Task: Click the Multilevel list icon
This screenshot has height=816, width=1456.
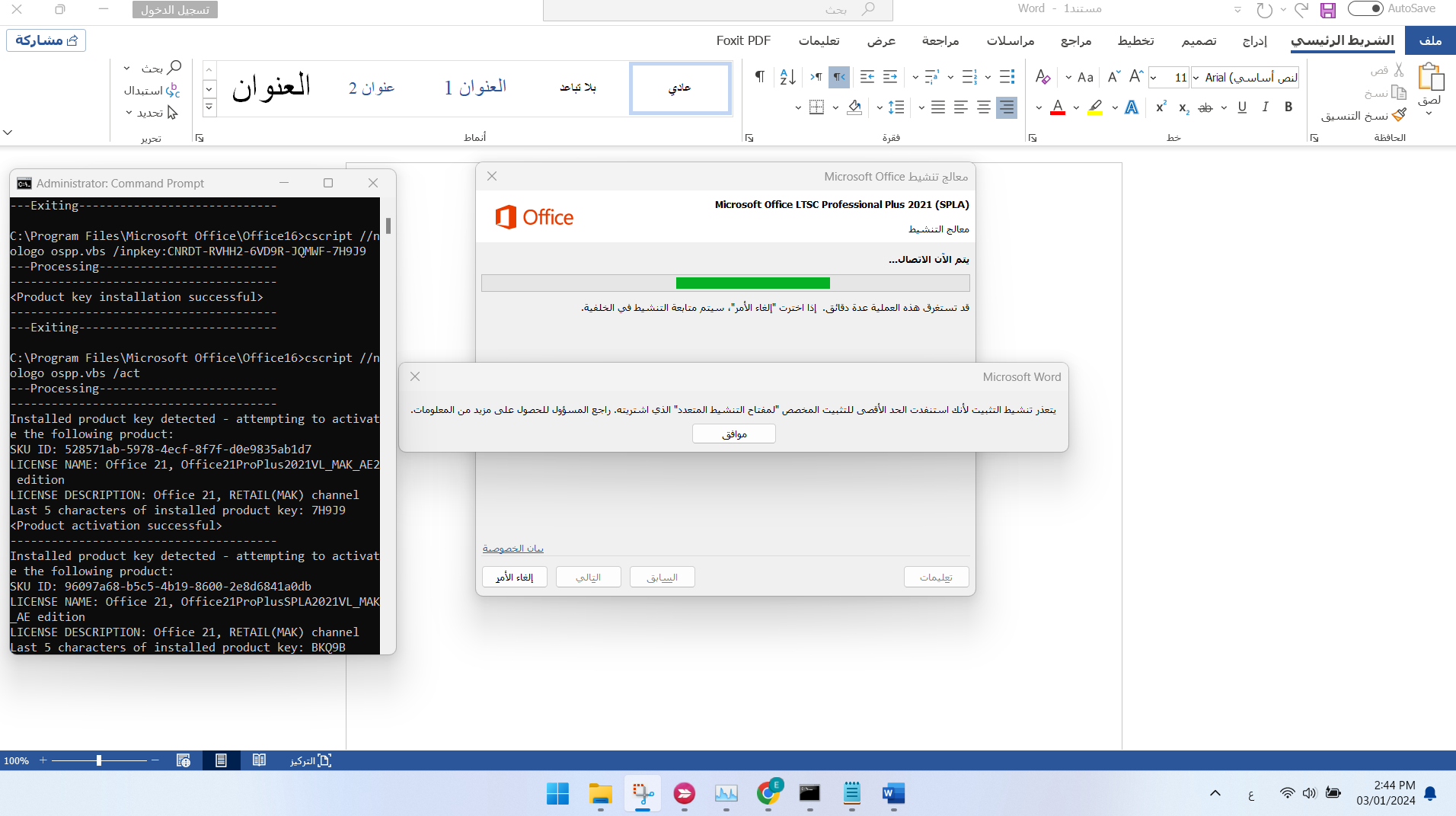Action: click(931, 77)
